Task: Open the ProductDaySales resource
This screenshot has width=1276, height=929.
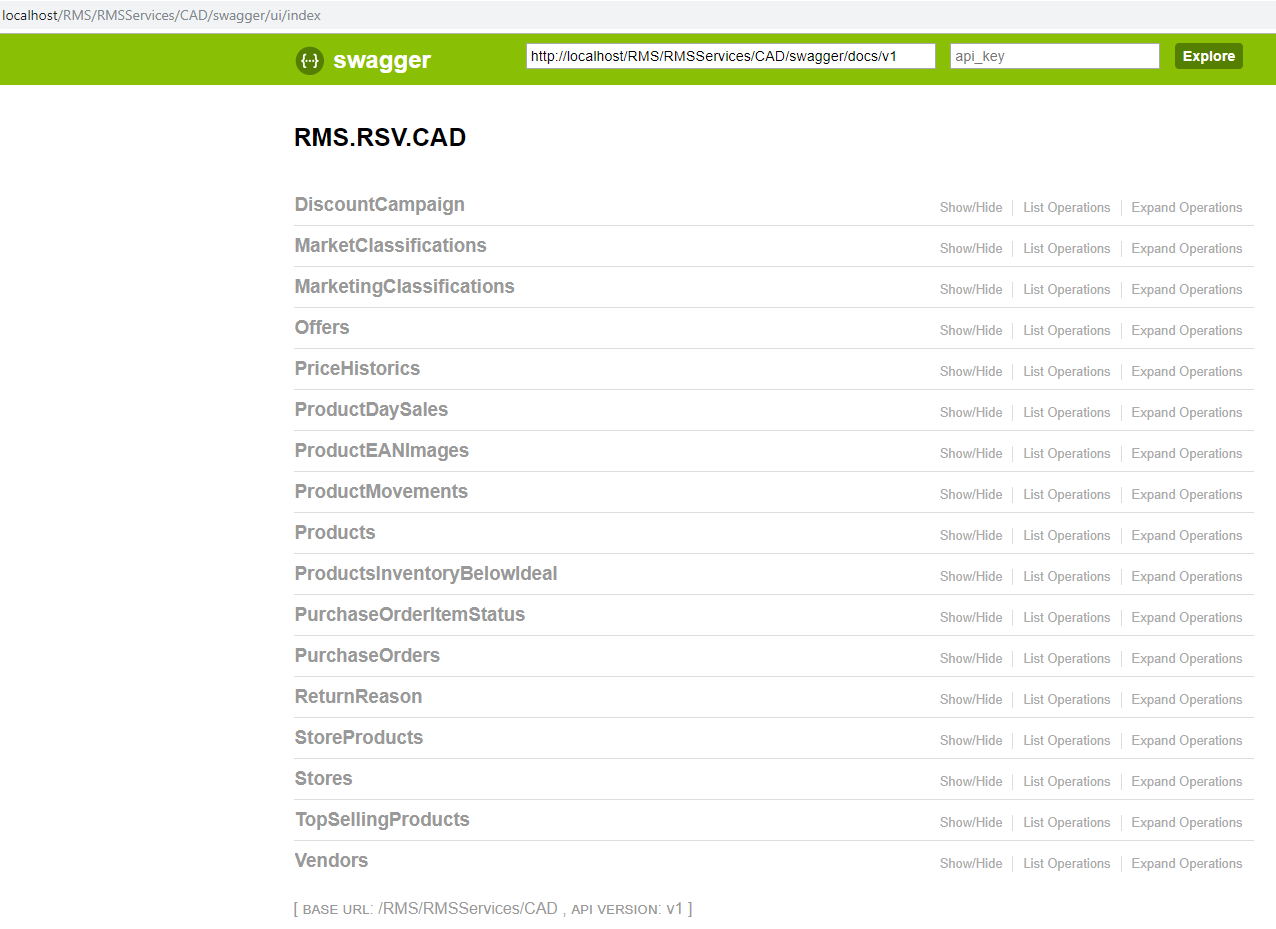Action: click(371, 409)
